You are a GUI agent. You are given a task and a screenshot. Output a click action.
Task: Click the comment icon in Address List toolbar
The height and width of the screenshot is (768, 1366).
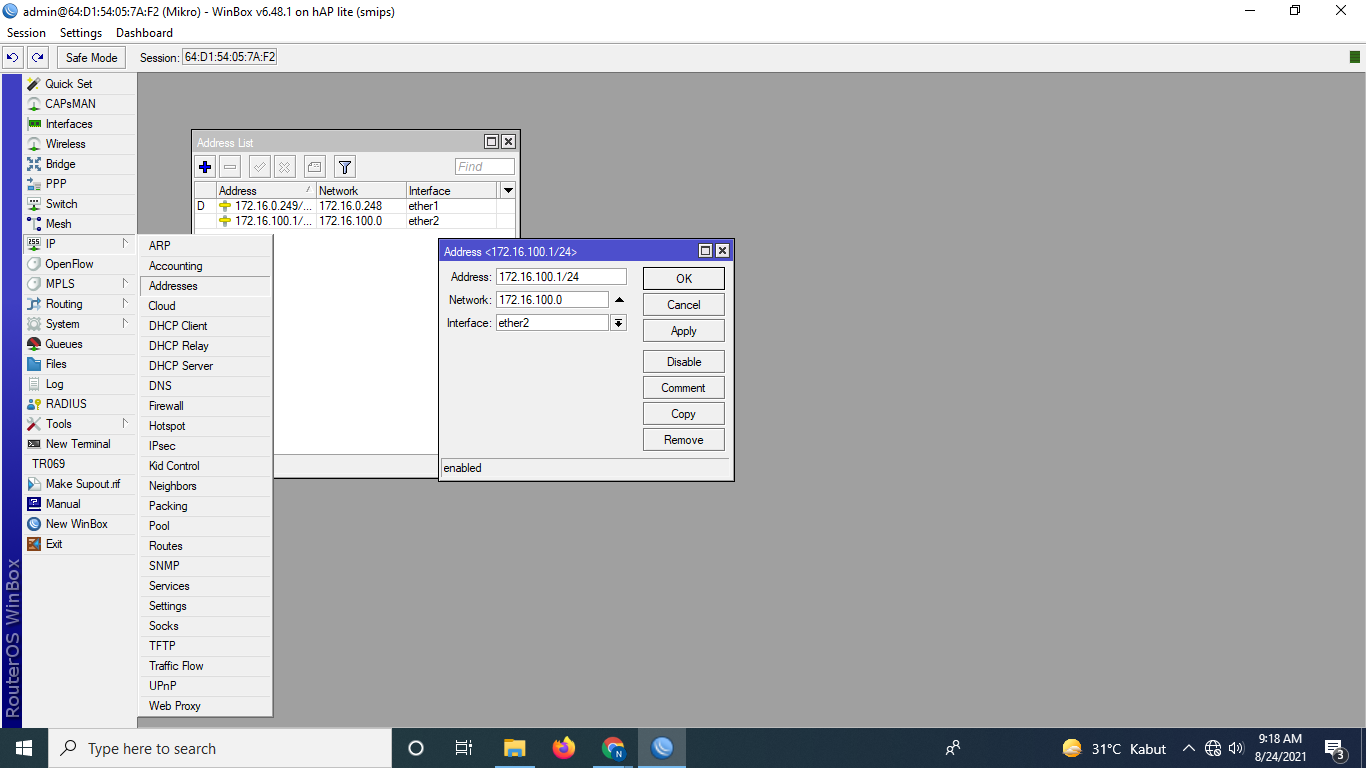click(x=315, y=167)
